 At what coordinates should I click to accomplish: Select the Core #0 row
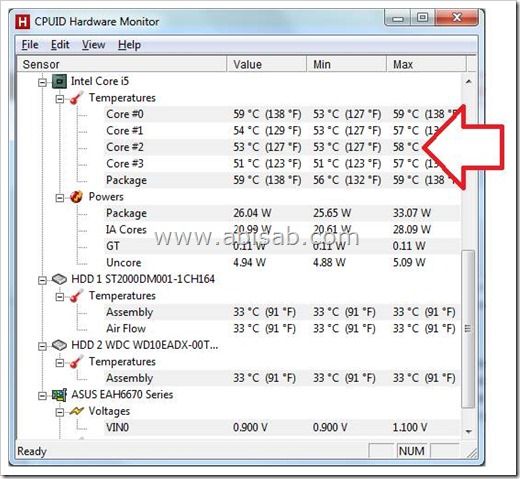[x=282, y=114]
